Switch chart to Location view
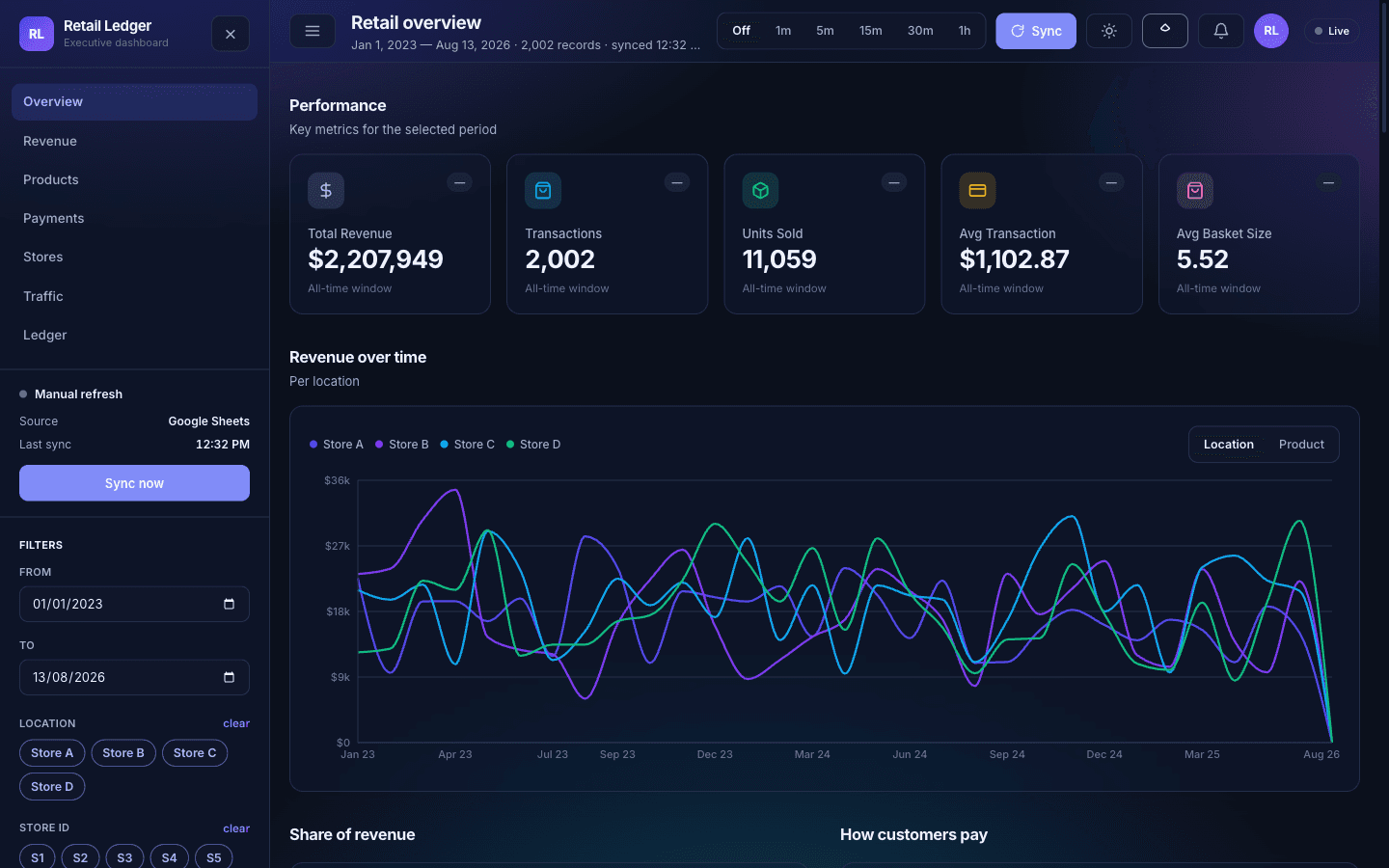 (1229, 445)
